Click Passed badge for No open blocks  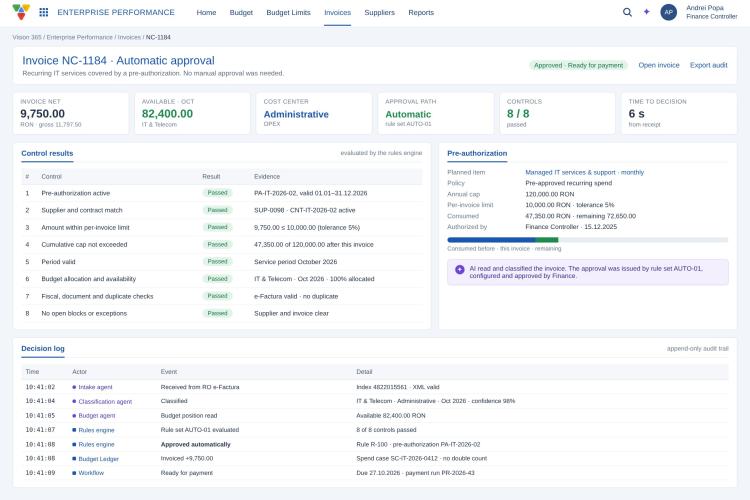(217, 313)
